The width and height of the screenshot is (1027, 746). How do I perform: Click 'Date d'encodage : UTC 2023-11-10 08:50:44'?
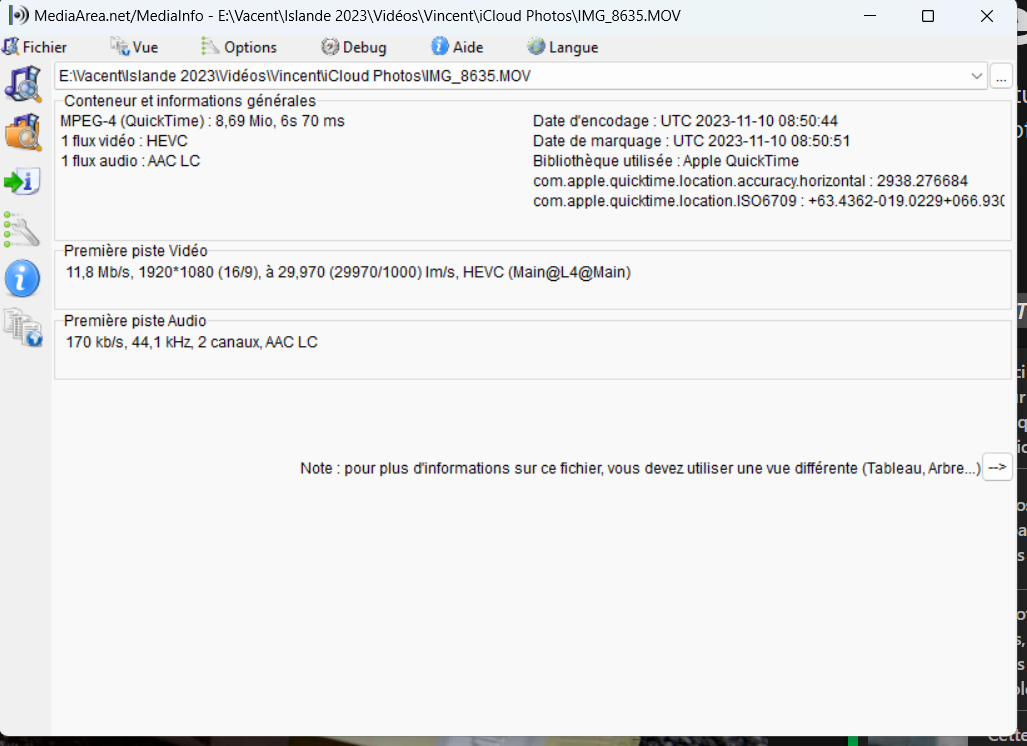pyautogui.click(x=685, y=121)
